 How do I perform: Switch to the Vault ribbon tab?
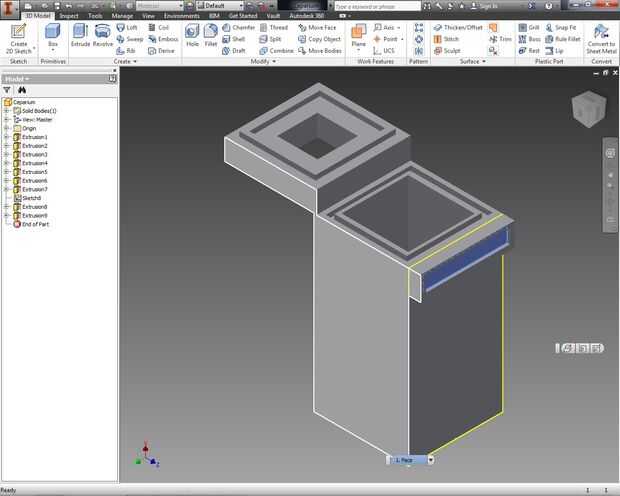273,16
